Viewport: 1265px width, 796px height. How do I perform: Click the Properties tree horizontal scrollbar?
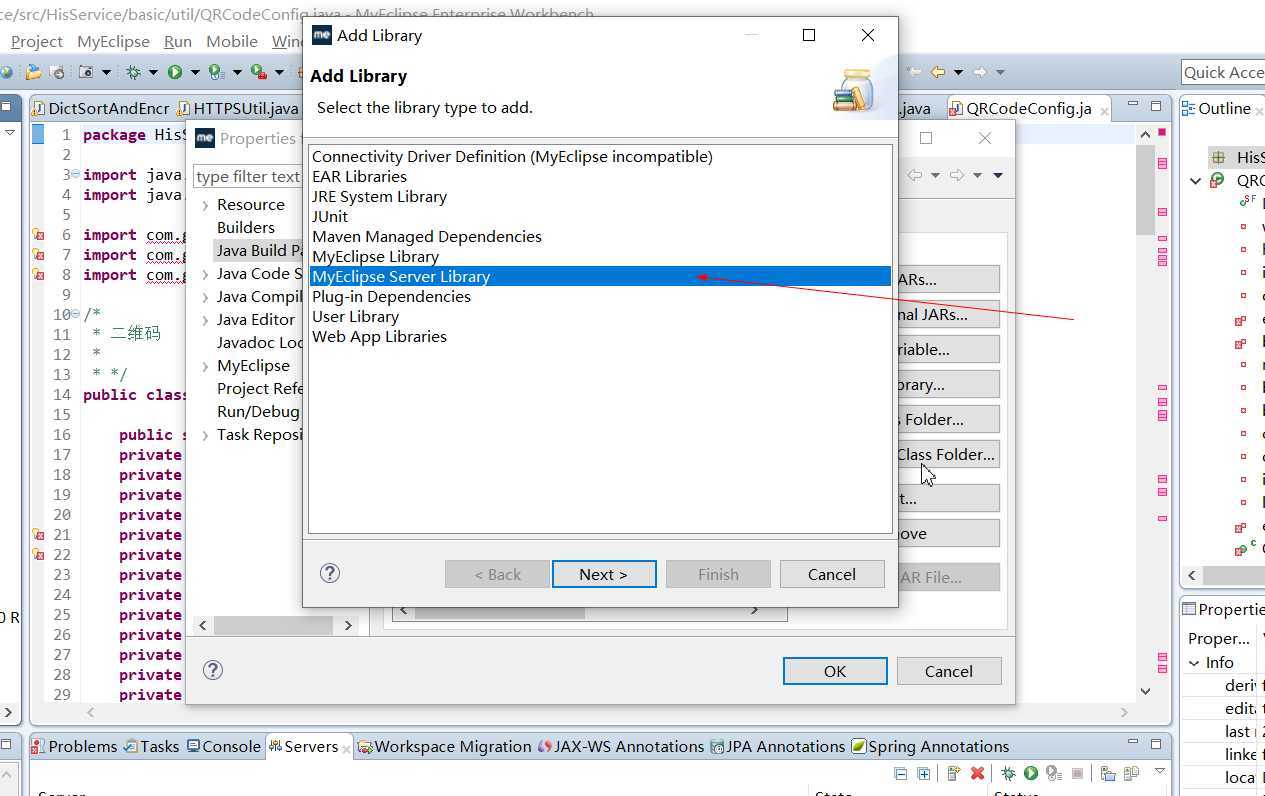(275, 625)
